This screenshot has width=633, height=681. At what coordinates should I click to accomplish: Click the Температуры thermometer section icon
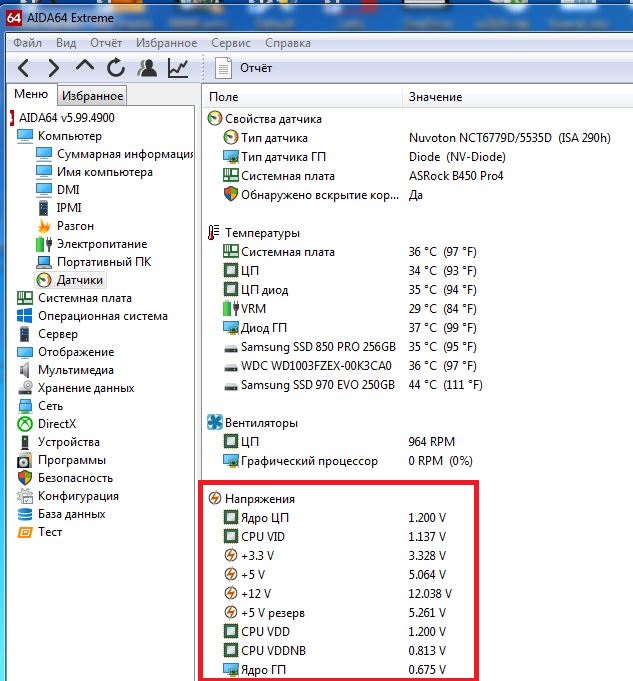(213, 233)
